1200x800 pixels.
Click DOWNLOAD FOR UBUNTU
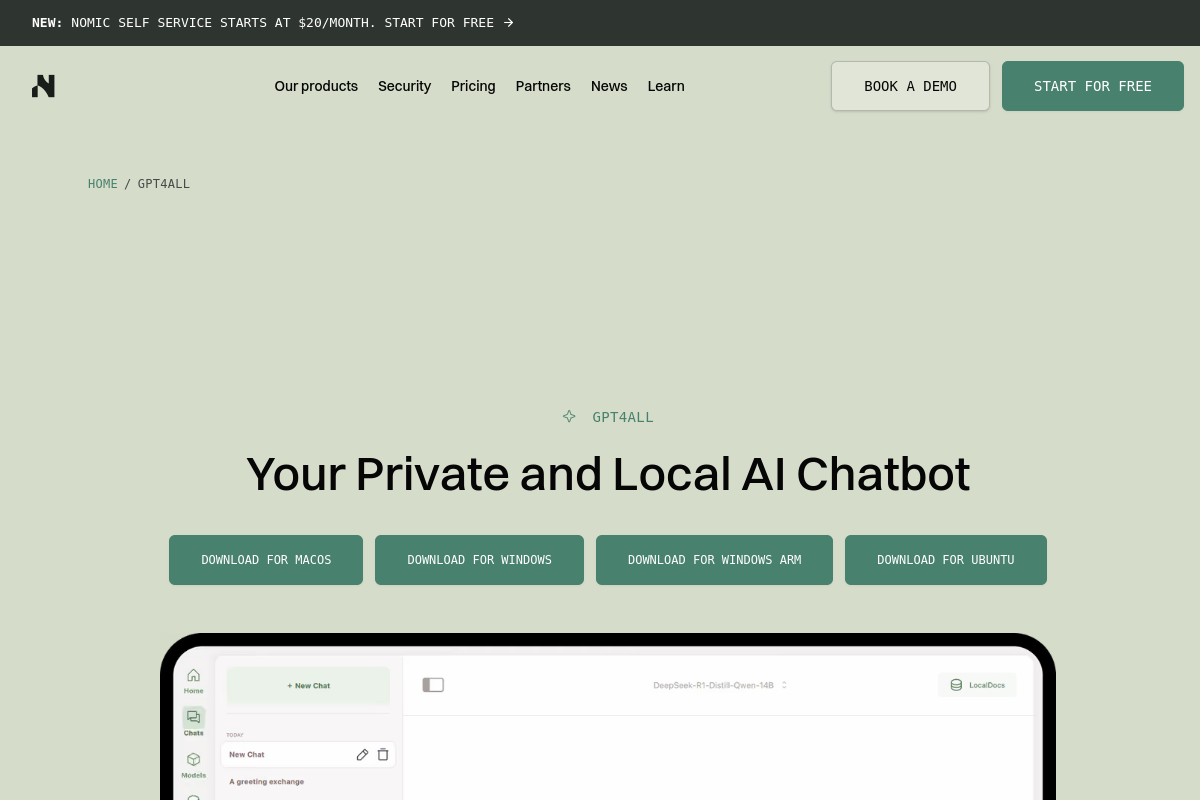(946, 560)
